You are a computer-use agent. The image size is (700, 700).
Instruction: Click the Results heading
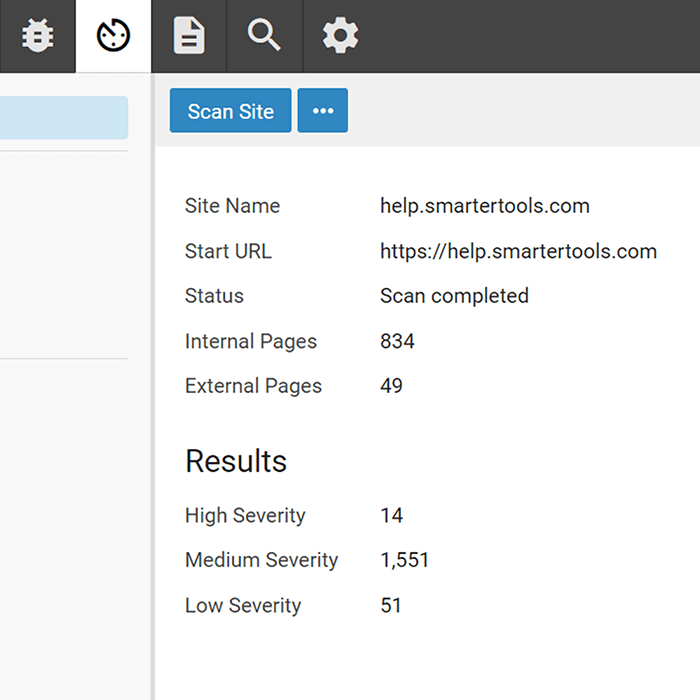236,461
